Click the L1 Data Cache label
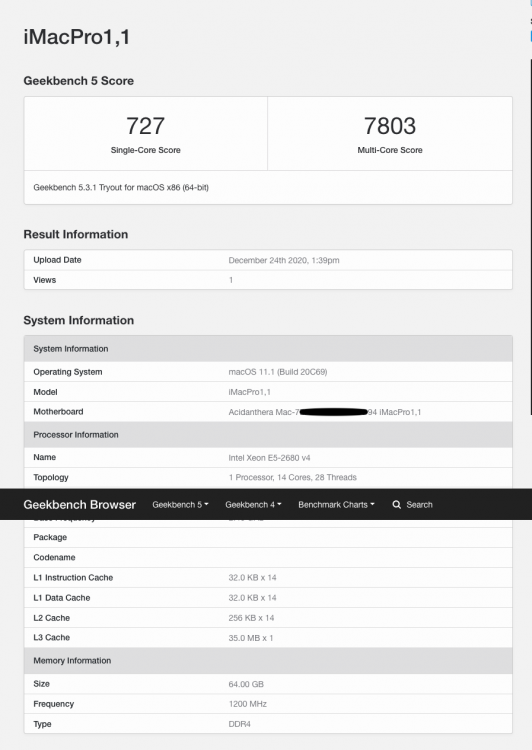This screenshot has height=750, width=532. [62, 597]
